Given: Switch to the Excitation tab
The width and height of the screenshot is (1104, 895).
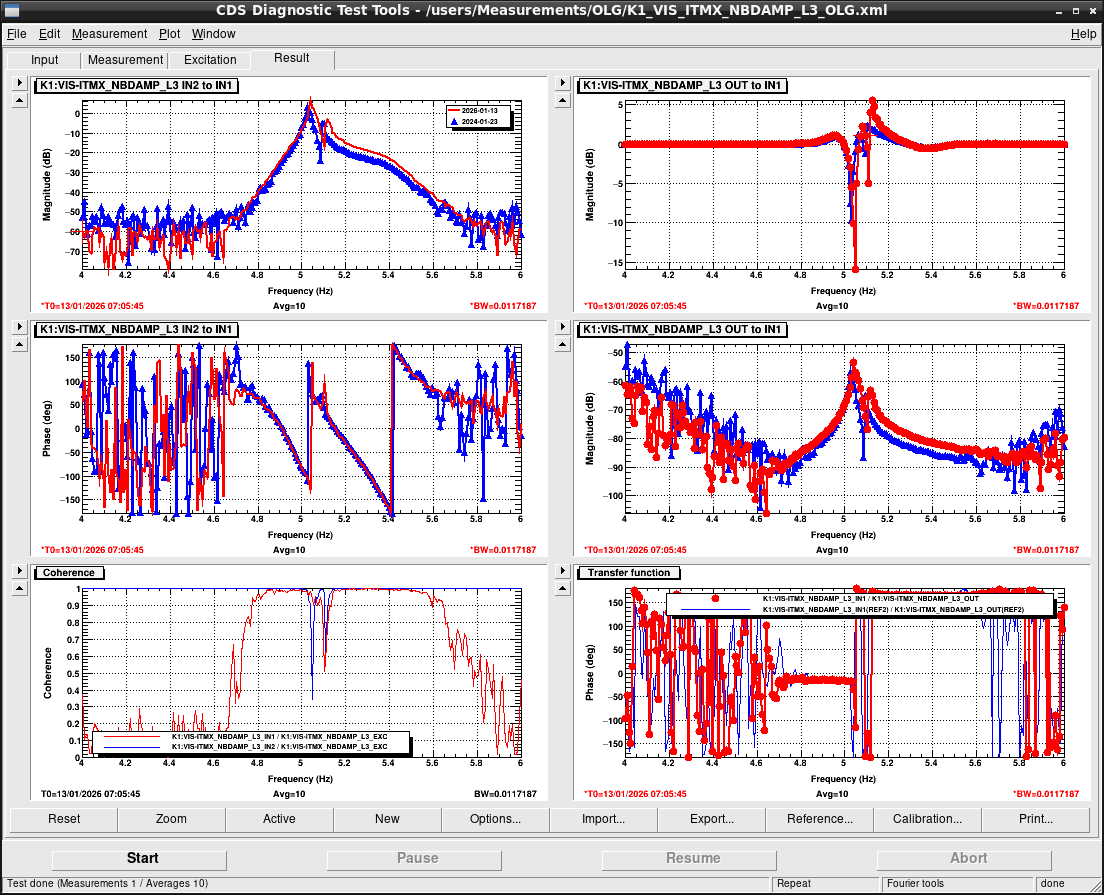Looking at the screenshot, I should click(210, 60).
